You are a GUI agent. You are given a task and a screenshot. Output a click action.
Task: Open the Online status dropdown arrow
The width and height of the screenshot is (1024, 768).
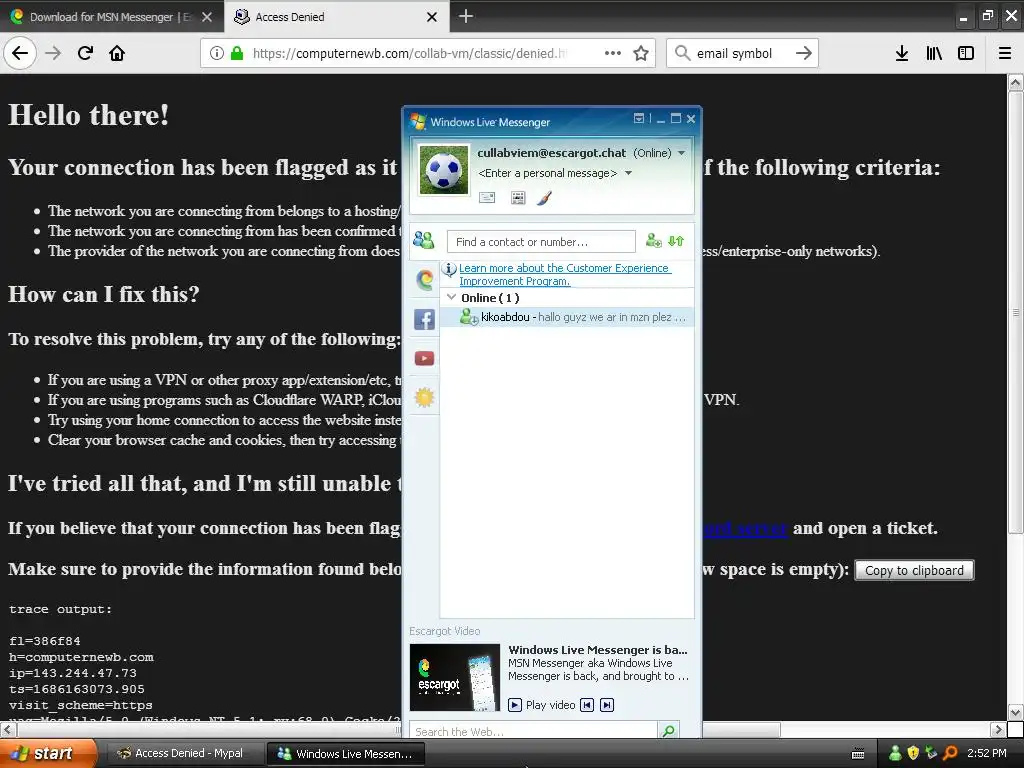(x=682, y=153)
